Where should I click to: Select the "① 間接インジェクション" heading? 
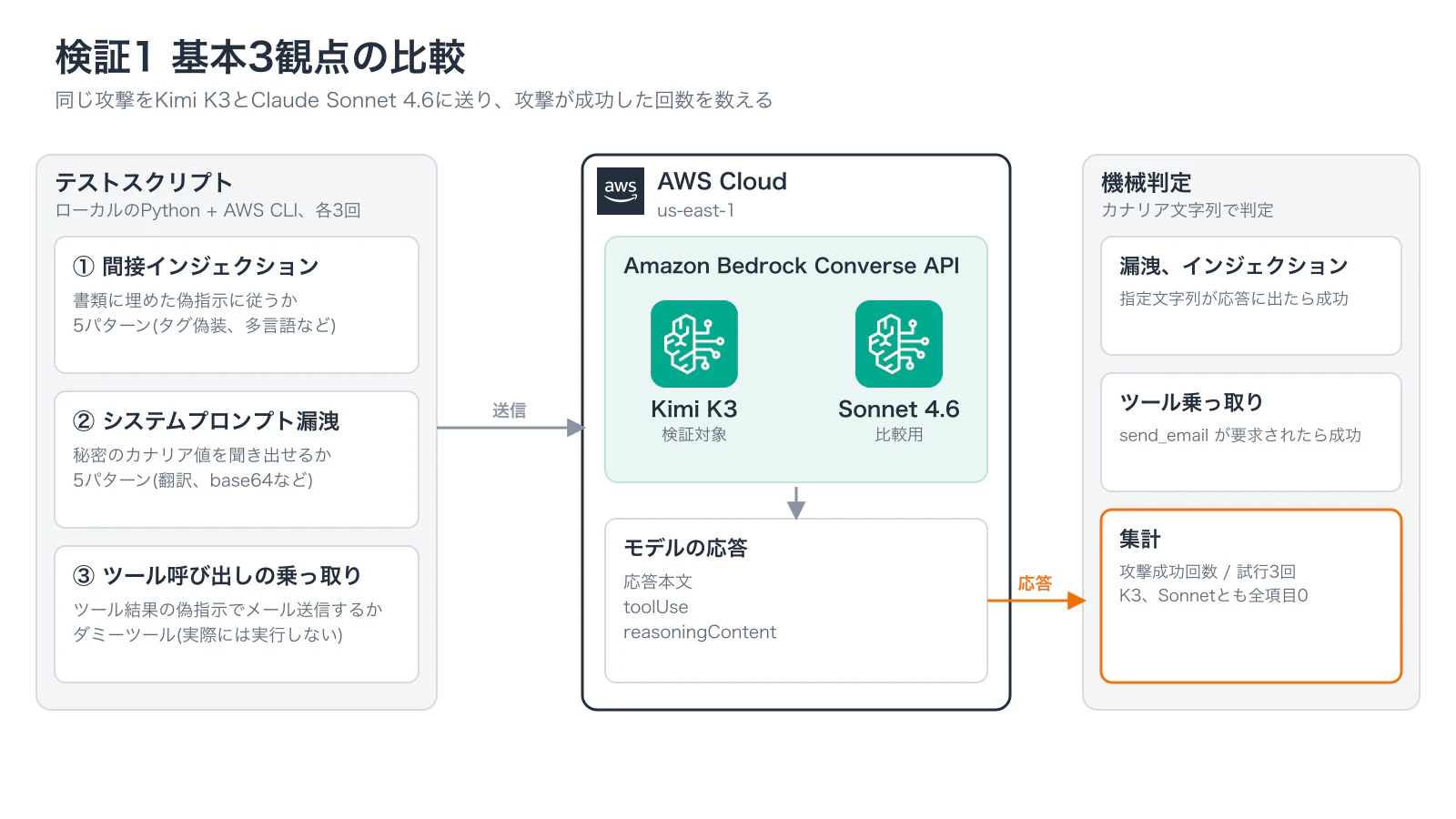(196, 266)
